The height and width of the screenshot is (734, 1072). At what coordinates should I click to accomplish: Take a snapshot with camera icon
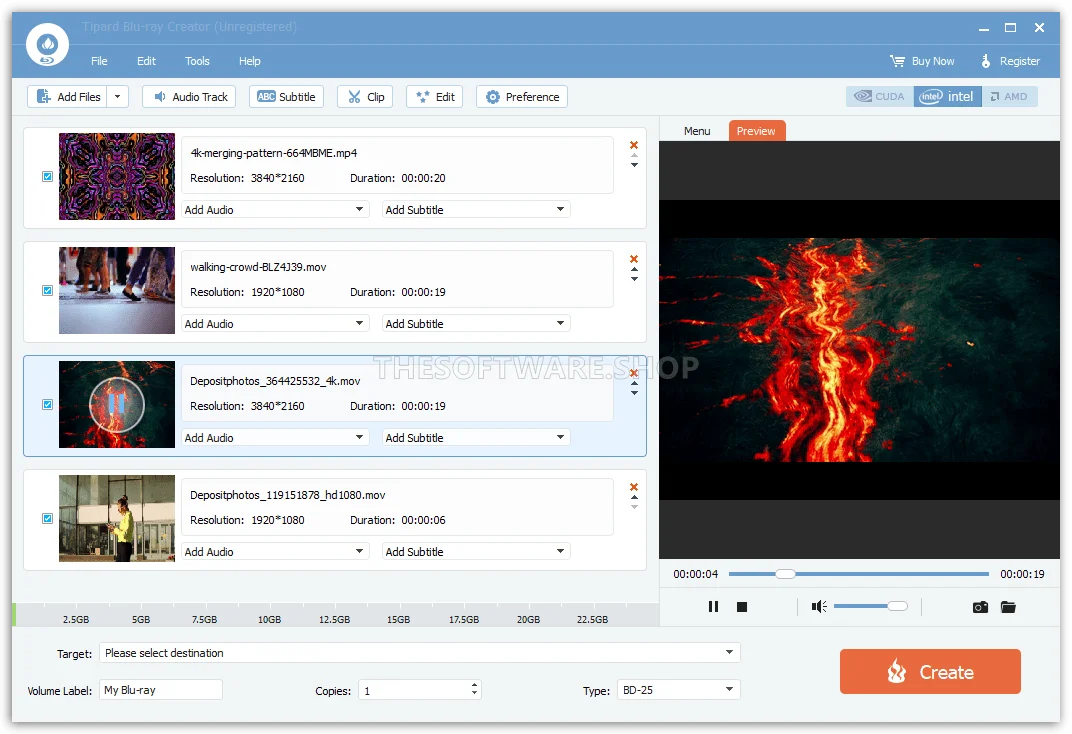[x=980, y=607]
